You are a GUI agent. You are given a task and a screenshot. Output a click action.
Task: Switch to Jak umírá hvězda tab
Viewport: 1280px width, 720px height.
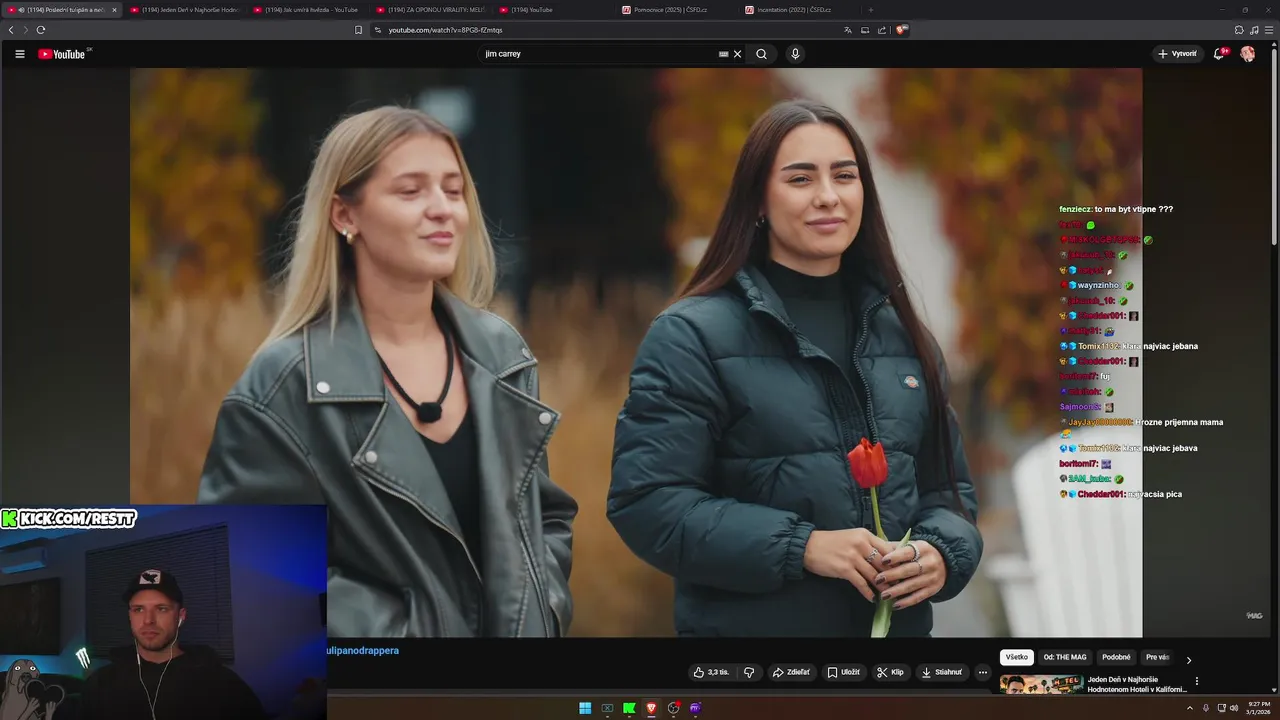[x=307, y=10]
